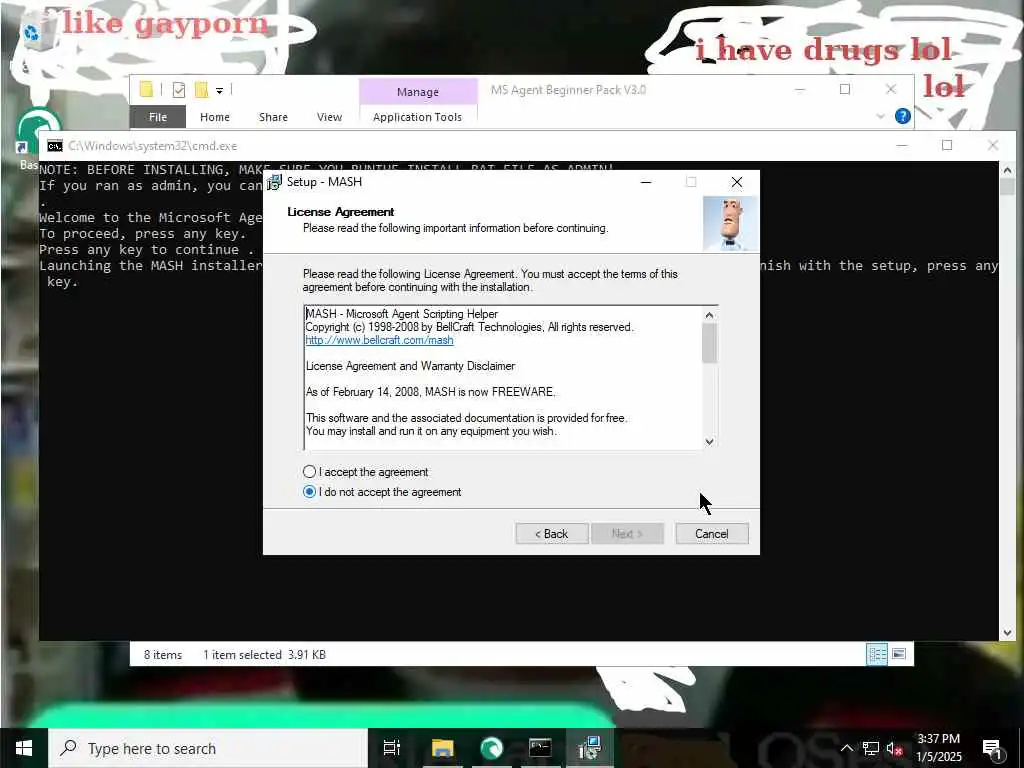This screenshot has width=1024, height=768.
Task: Click the license agreement scrollbar thumb
Action: [x=710, y=343]
